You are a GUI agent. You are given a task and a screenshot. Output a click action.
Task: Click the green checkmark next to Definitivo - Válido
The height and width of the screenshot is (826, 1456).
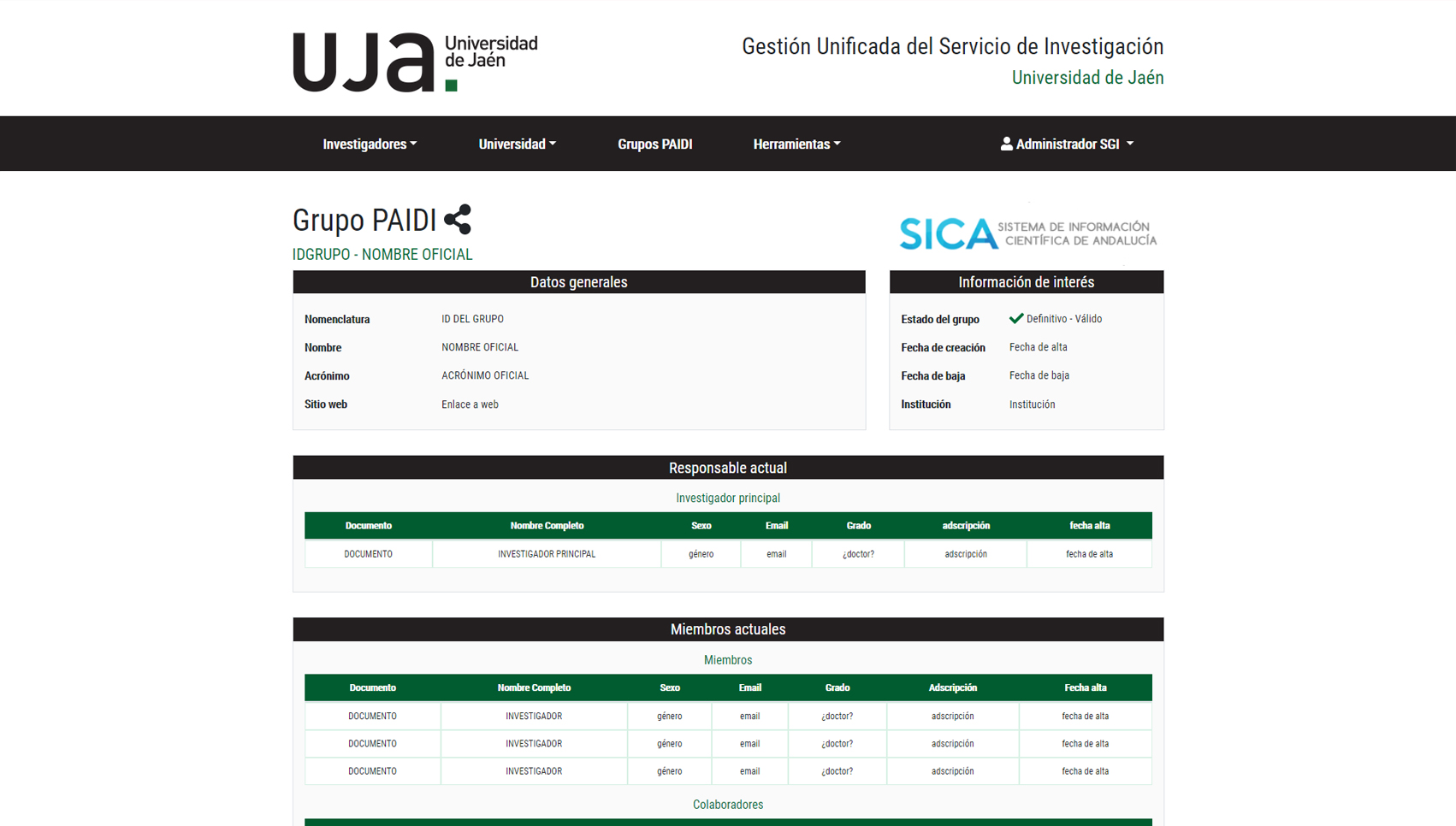pos(1015,318)
